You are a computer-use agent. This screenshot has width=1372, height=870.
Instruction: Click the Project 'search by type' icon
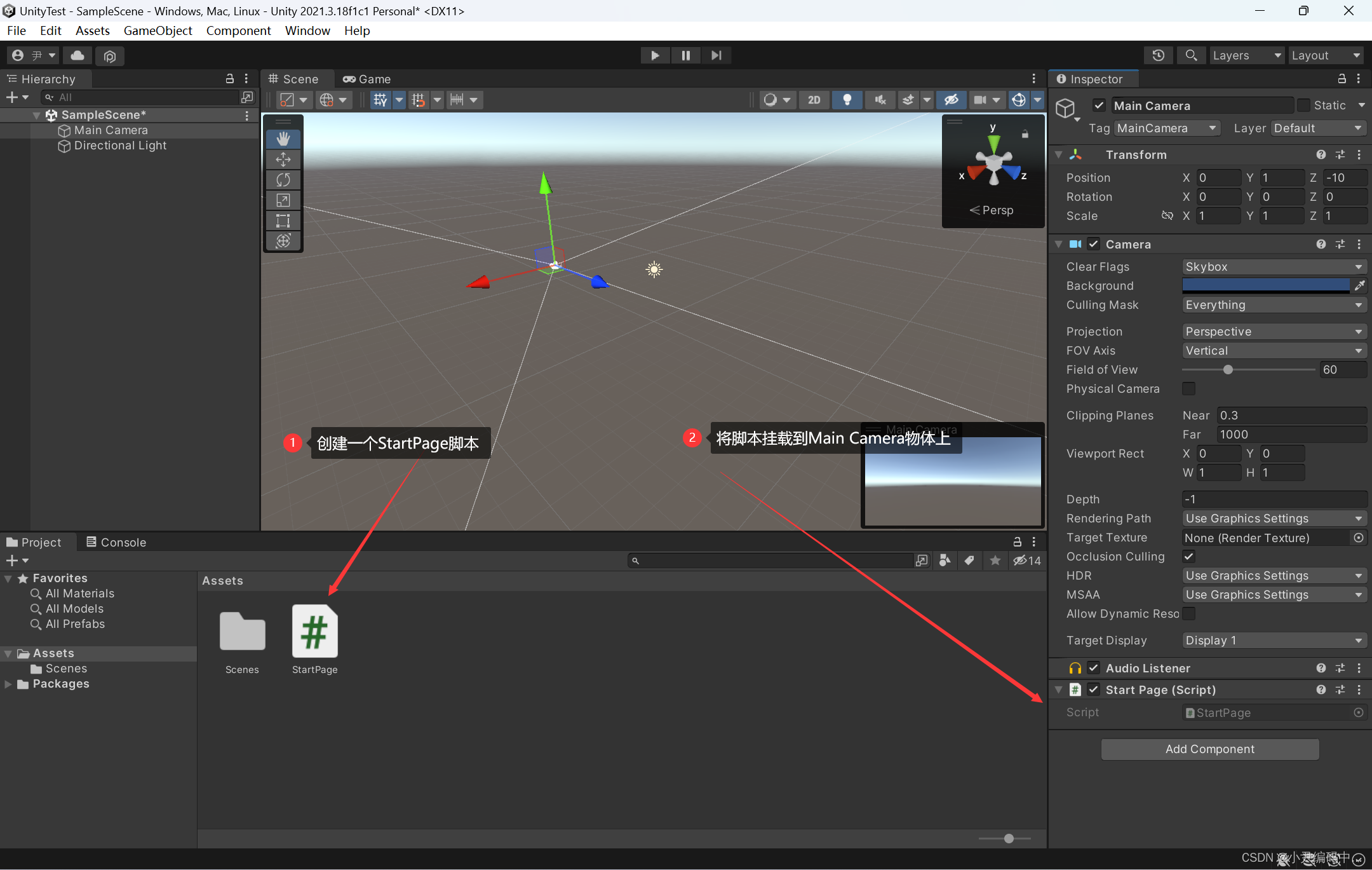pos(945,561)
